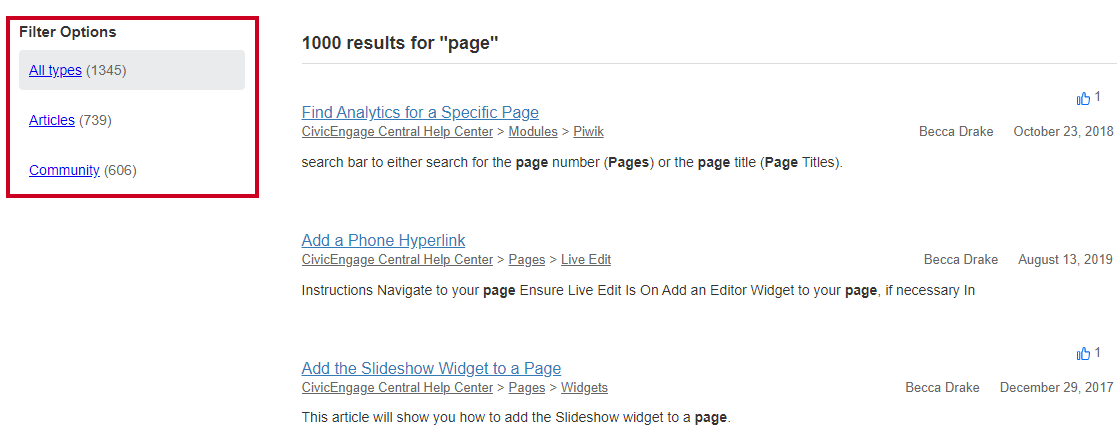Open the Add a Phone Hyperlink article

383,240
